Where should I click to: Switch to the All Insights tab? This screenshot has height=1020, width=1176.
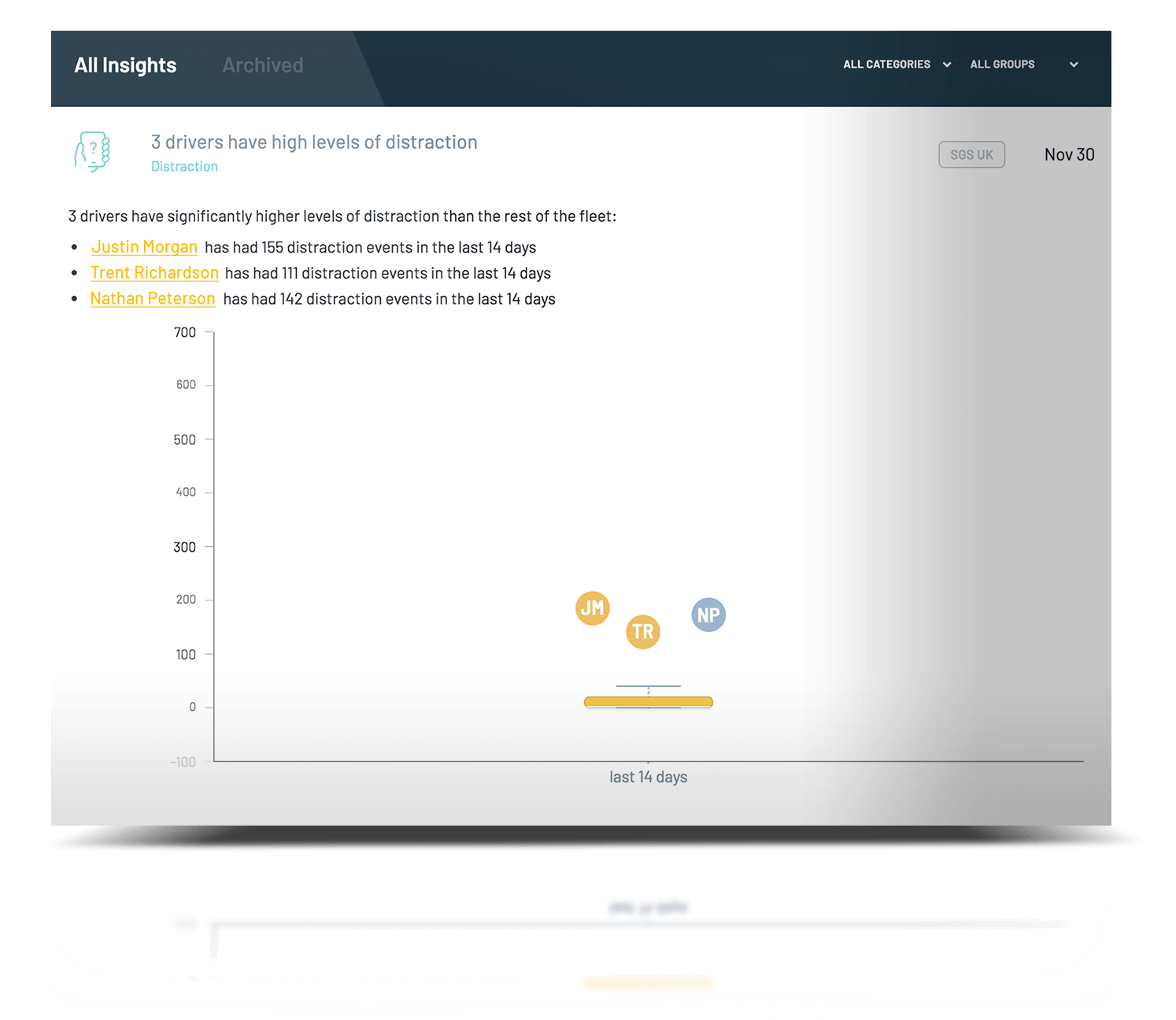click(x=125, y=65)
